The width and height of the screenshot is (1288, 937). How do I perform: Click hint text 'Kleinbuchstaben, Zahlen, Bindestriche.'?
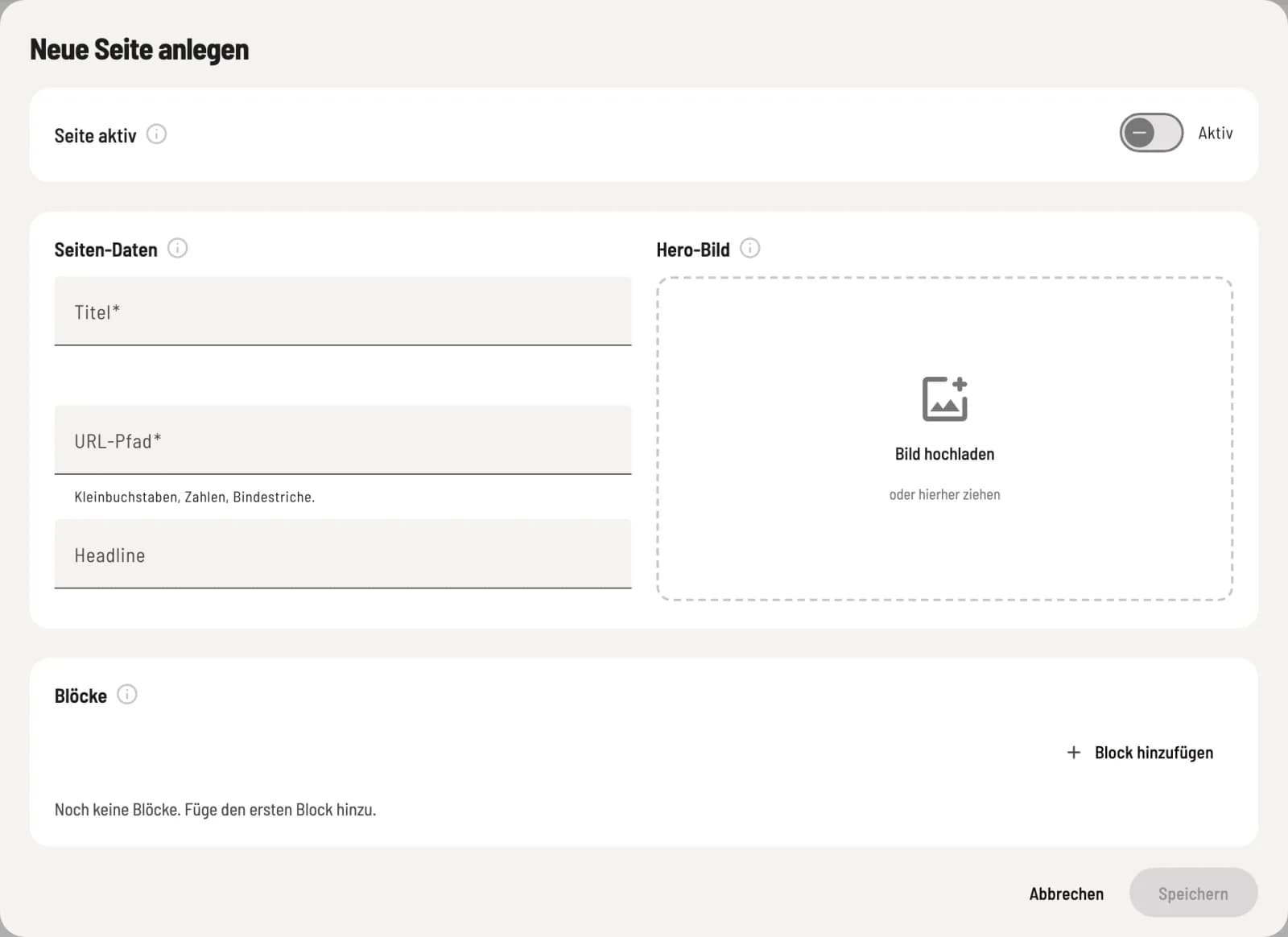pyautogui.click(x=194, y=497)
